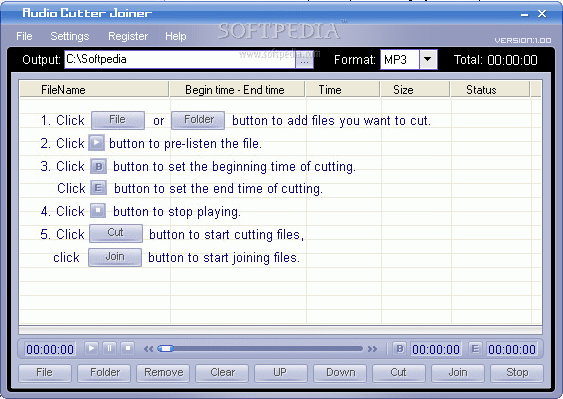
Task: Move item with the Down button
Action: pyautogui.click(x=340, y=373)
